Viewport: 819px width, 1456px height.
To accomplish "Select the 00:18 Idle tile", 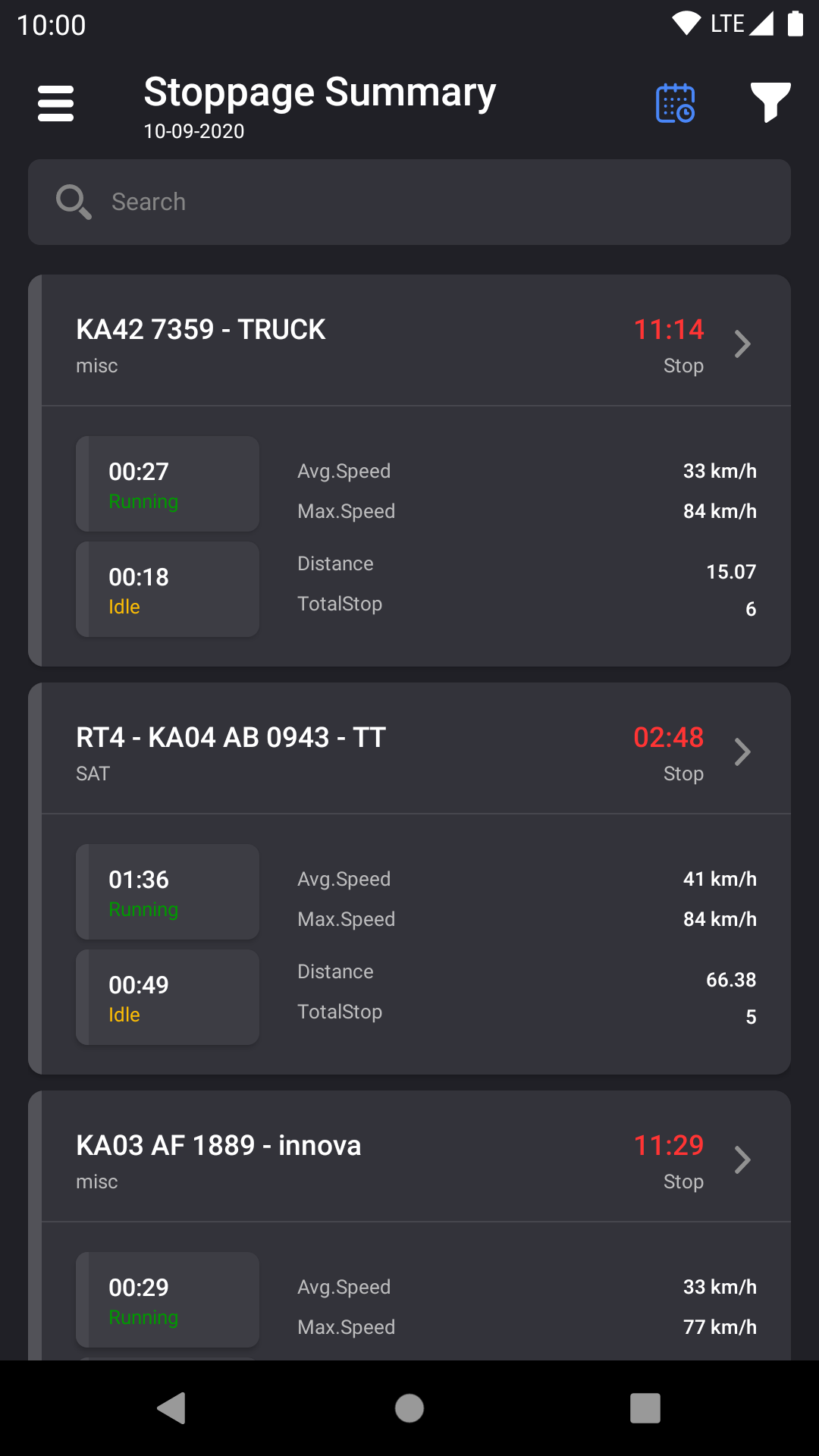I will [x=168, y=589].
